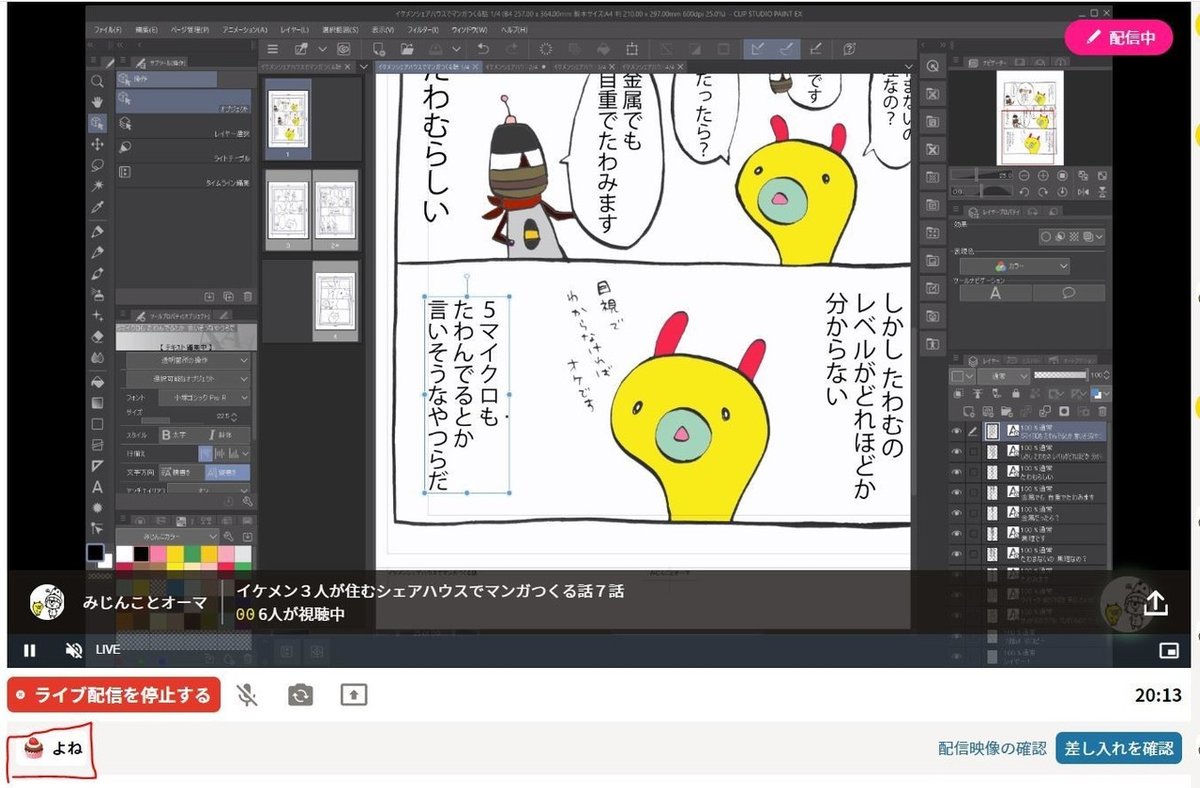Viewport: 1200px width, 788px height.
Task: Click the pink 配信中 button
Action: click(x=1118, y=37)
